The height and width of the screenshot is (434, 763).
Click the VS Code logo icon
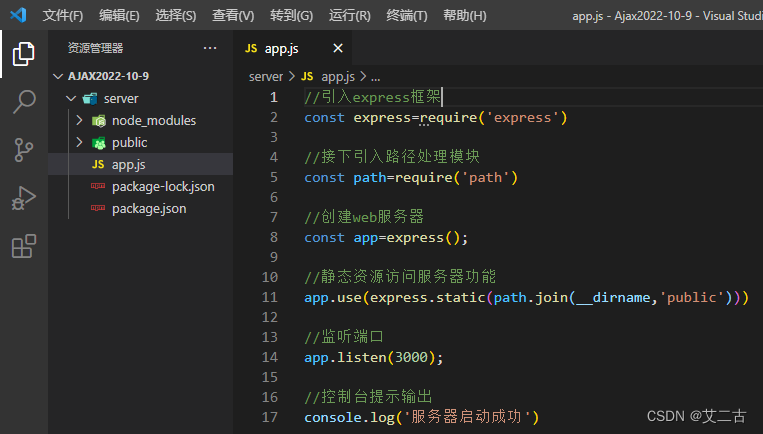(18, 15)
